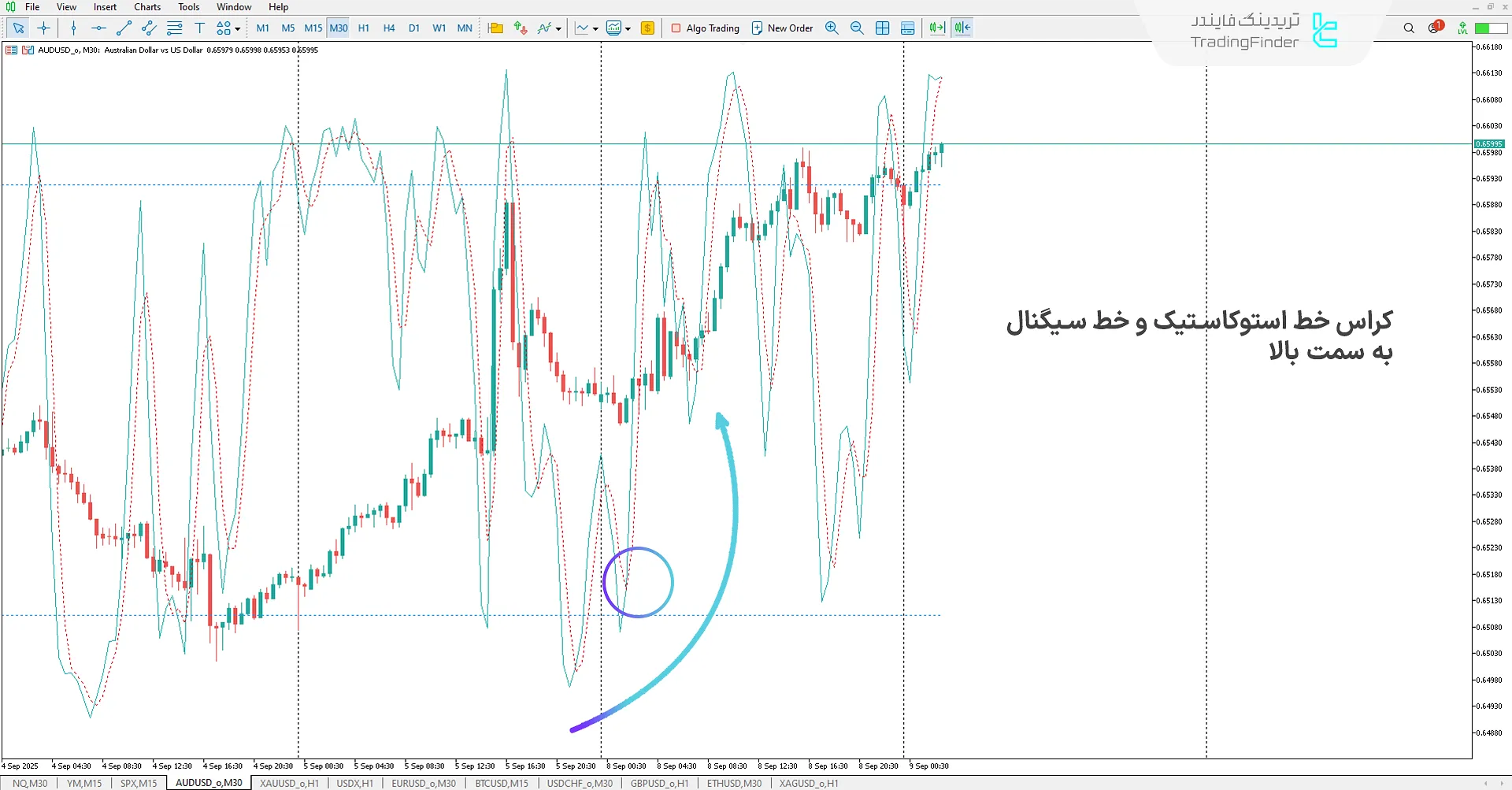The width and height of the screenshot is (1512, 790).
Task: Click the Zoom Out magnifier icon
Action: coord(858,28)
